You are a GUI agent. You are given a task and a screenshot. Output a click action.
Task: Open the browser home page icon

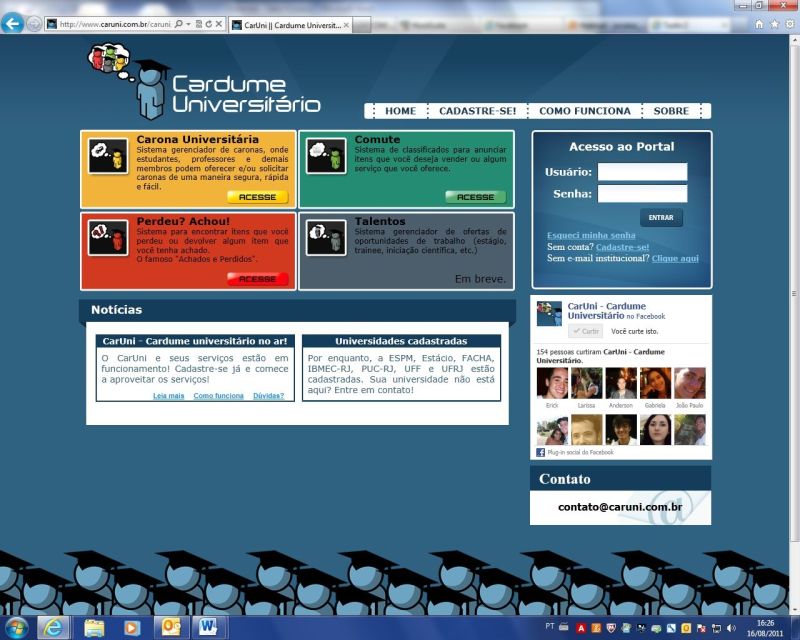tap(759, 23)
